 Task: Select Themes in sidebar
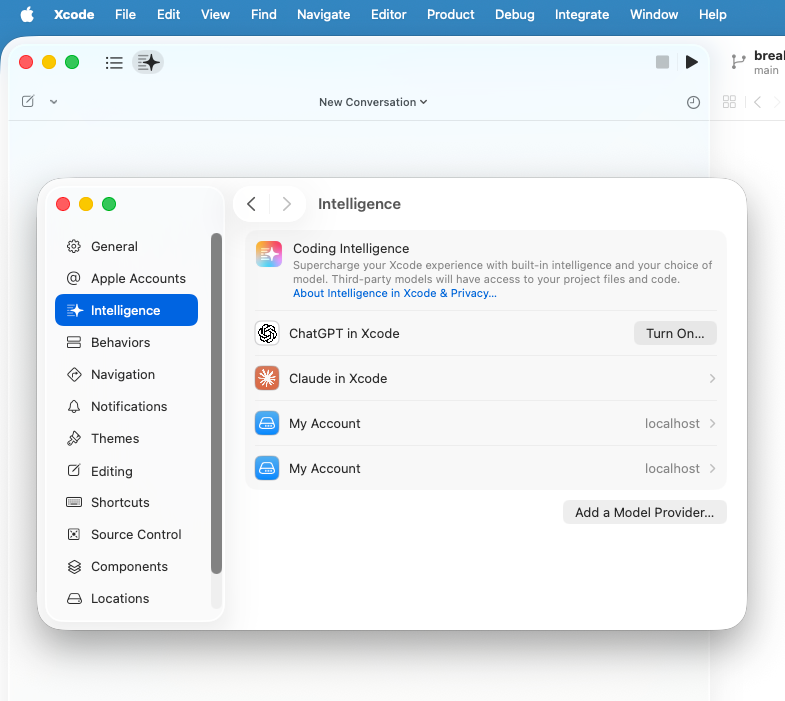coord(126,439)
